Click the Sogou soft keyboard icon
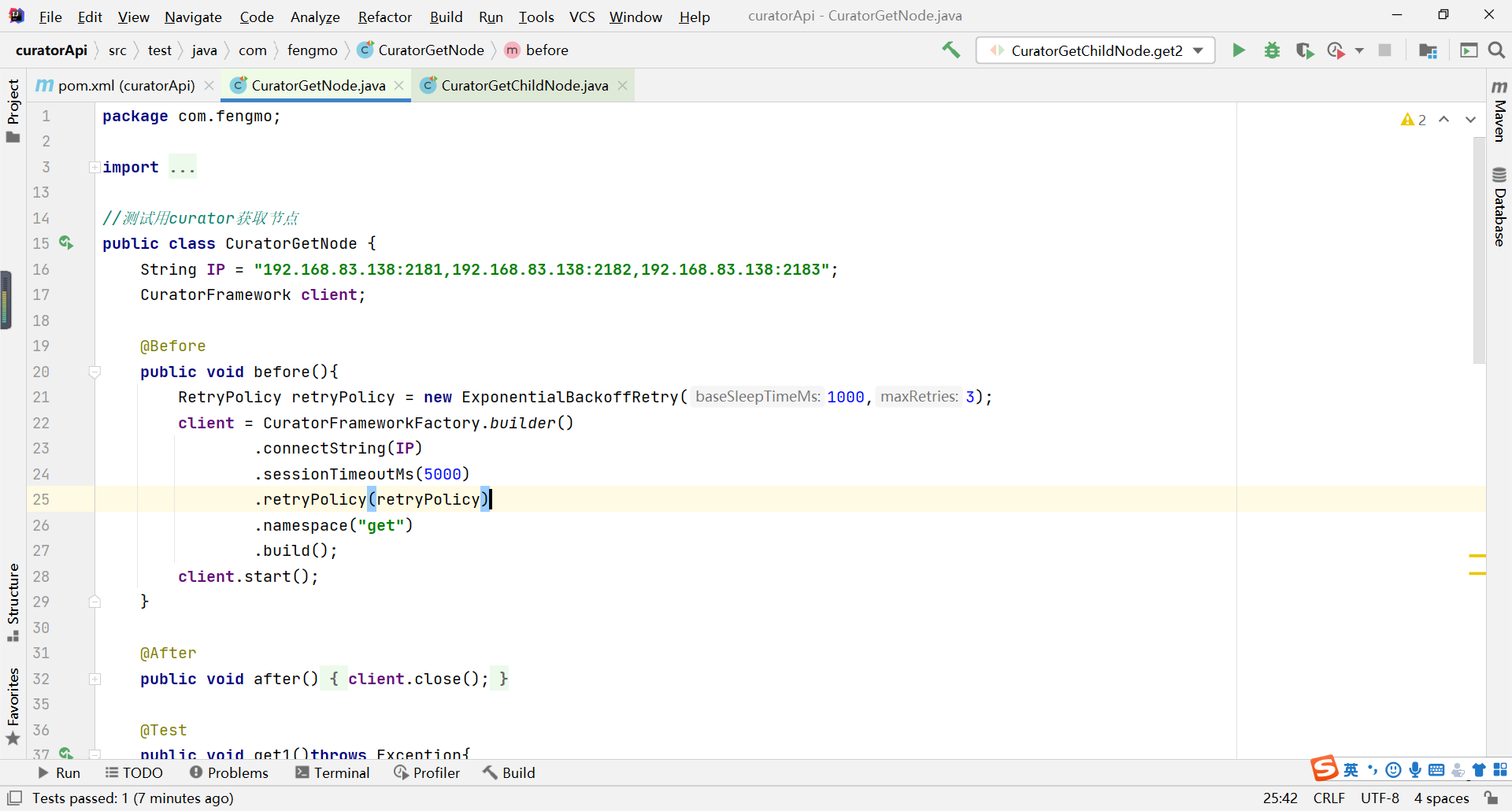Image resolution: width=1512 pixels, height=811 pixels. coord(1436,770)
